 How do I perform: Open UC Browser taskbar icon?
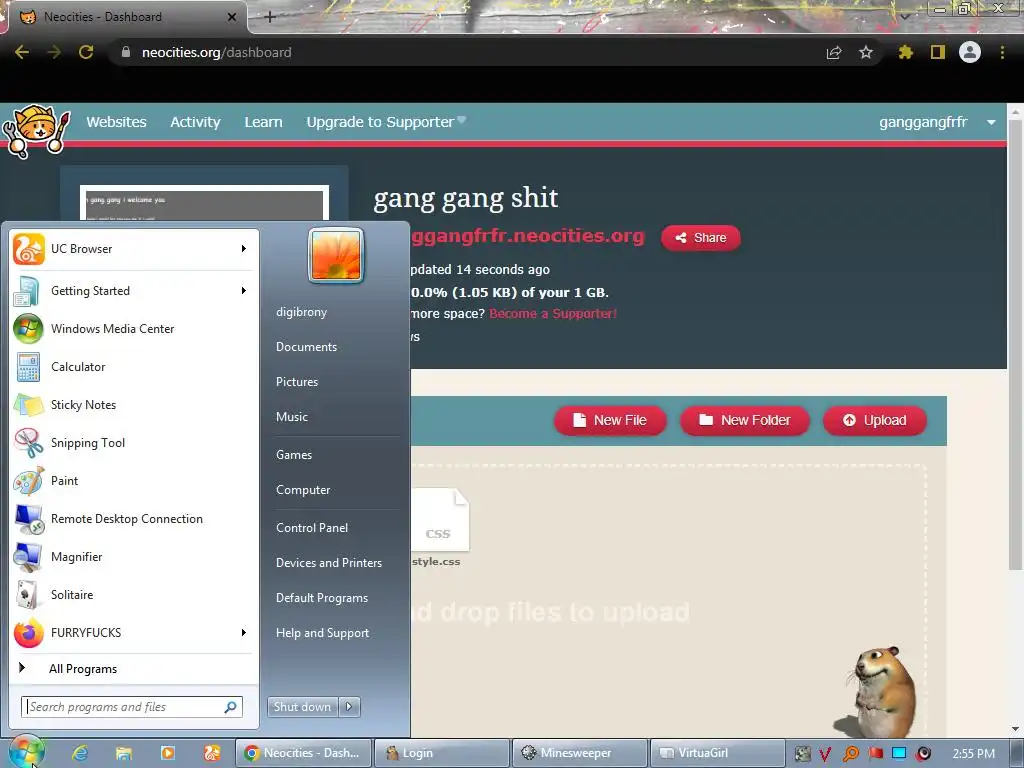pyautogui.click(x=212, y=753)
